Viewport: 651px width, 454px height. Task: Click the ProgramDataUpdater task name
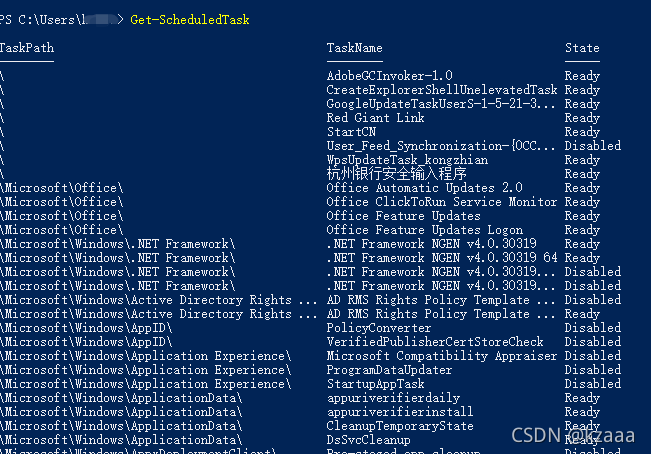click(389, 370)
